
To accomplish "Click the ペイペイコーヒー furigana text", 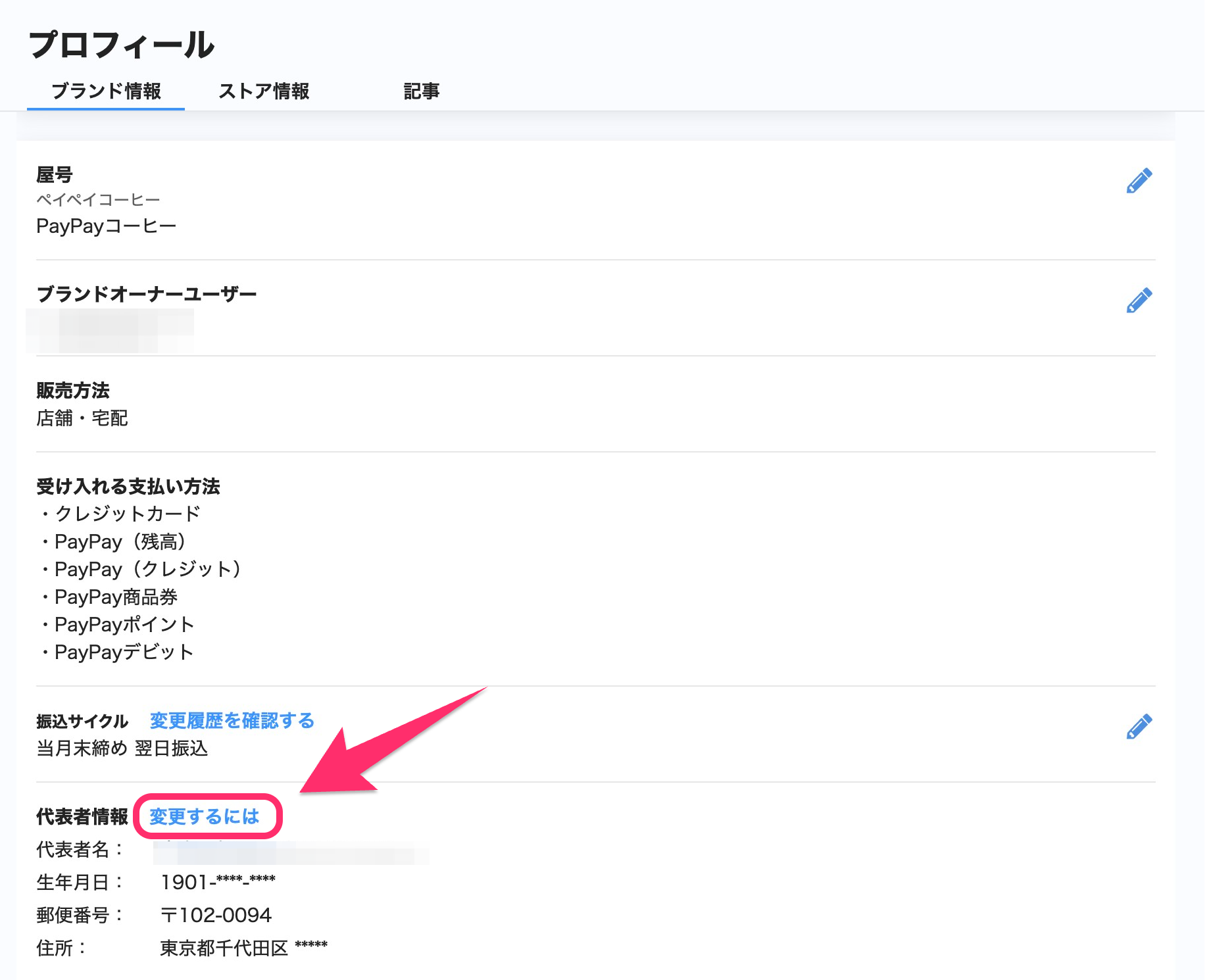I will [x=98, y=199].
